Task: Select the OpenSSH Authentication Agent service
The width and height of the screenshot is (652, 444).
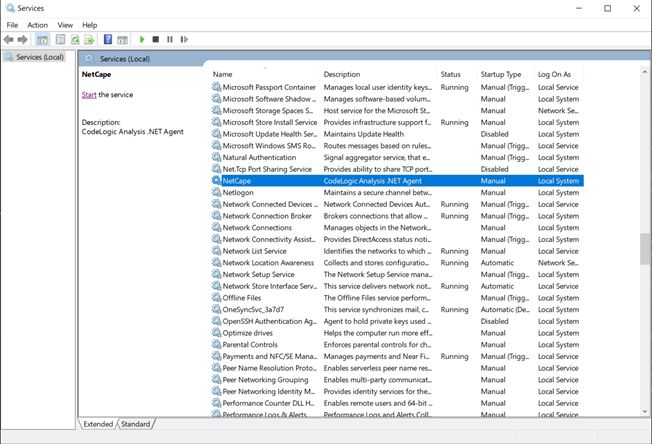Action: tap(397, 321)
